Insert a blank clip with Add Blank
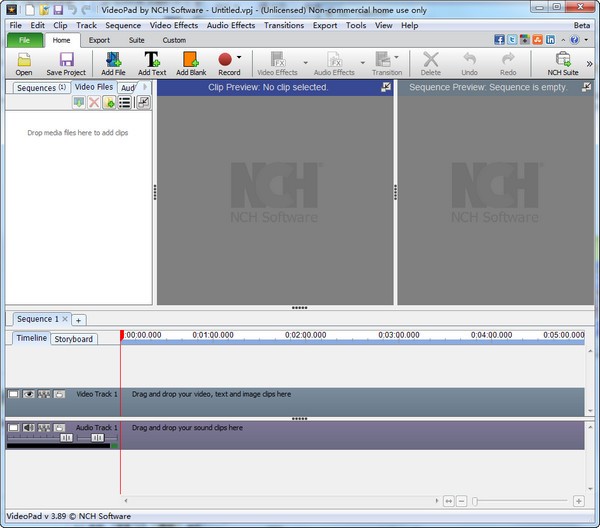The image size is (600, 528). point(190,62)
